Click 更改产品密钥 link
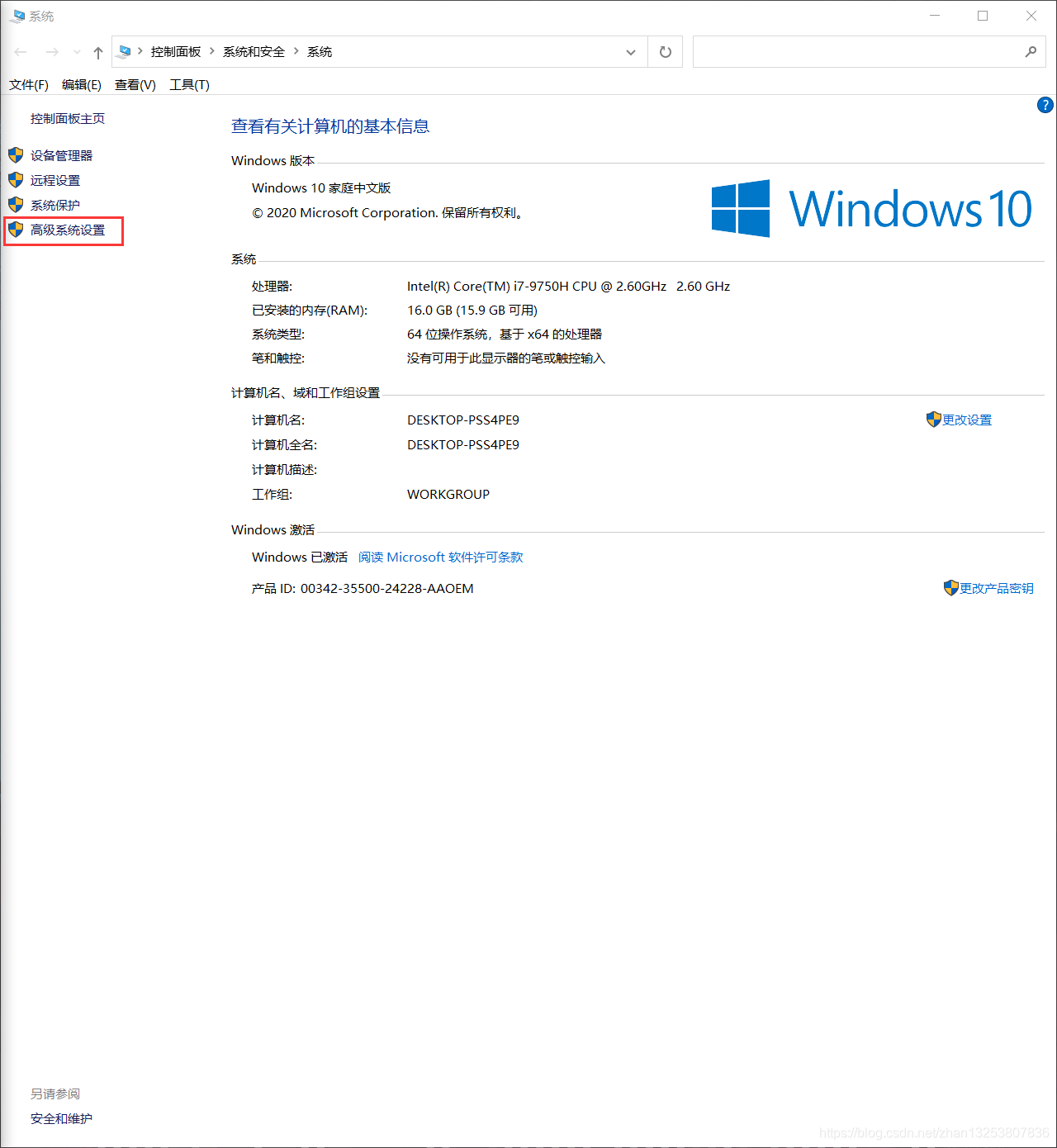Screen dimensions: 1057x1148 (x=997, y=588)
